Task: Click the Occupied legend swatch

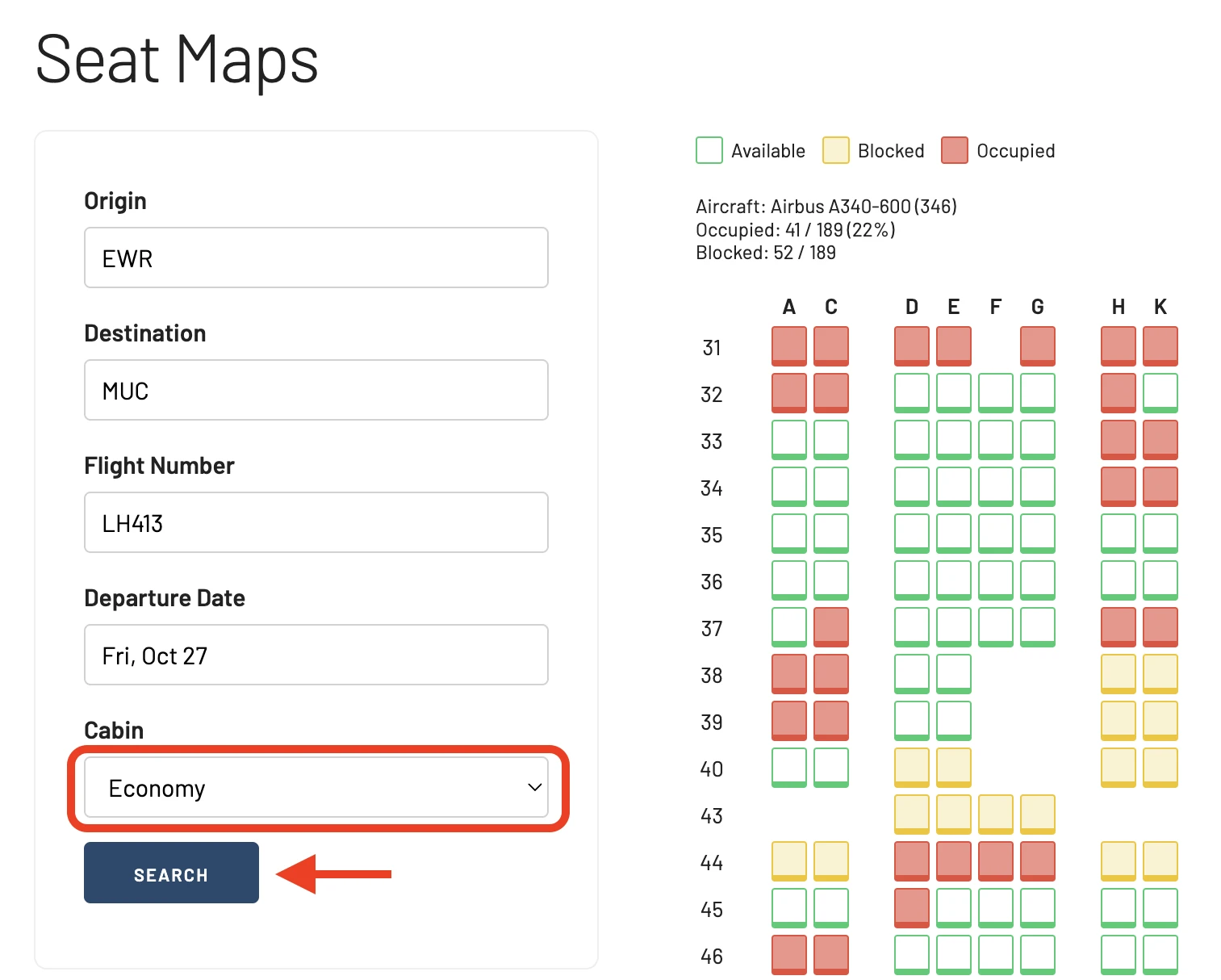Action: coord(955,150)
